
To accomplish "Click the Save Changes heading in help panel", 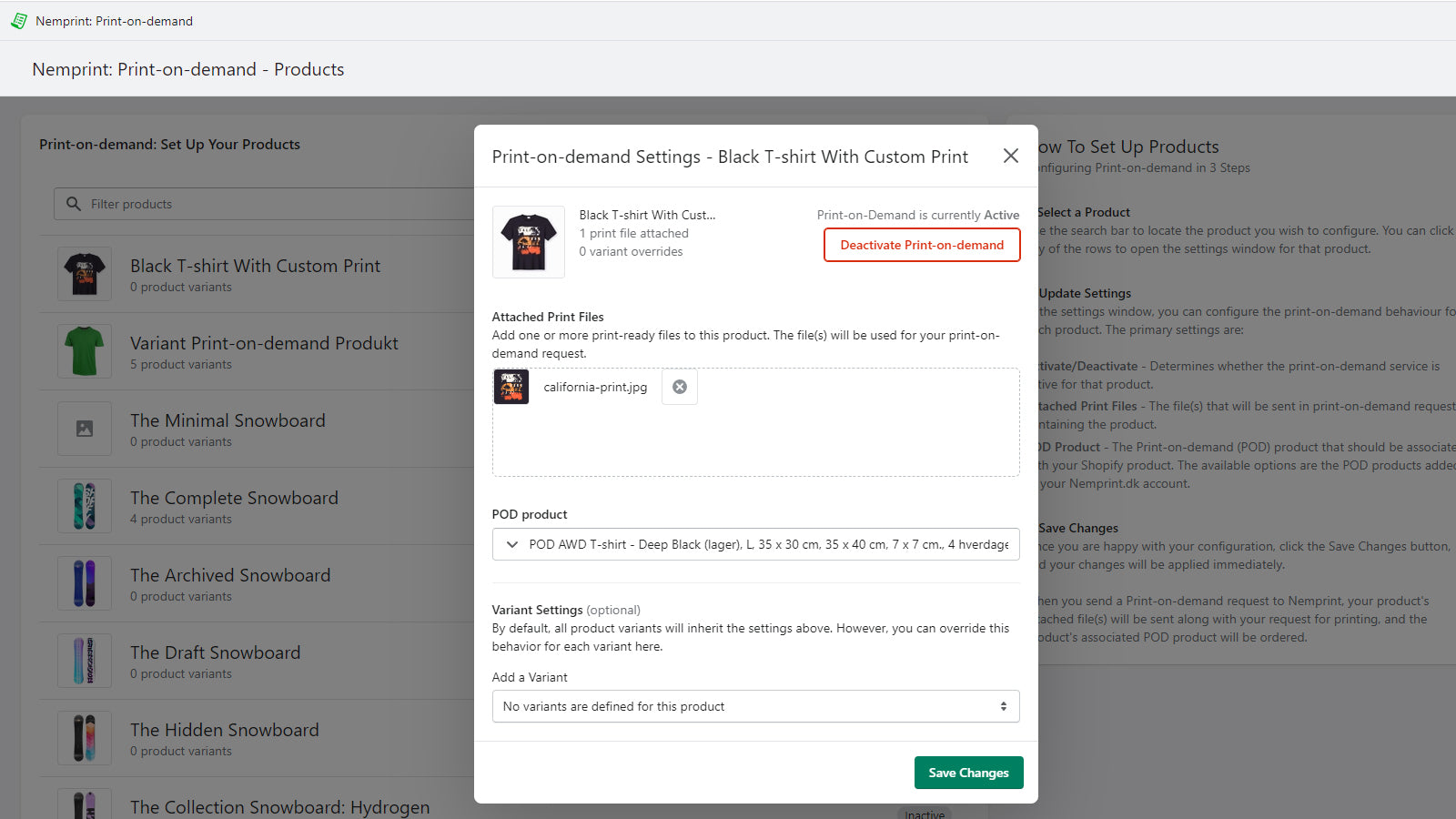I will click(x=1078, y=528).
